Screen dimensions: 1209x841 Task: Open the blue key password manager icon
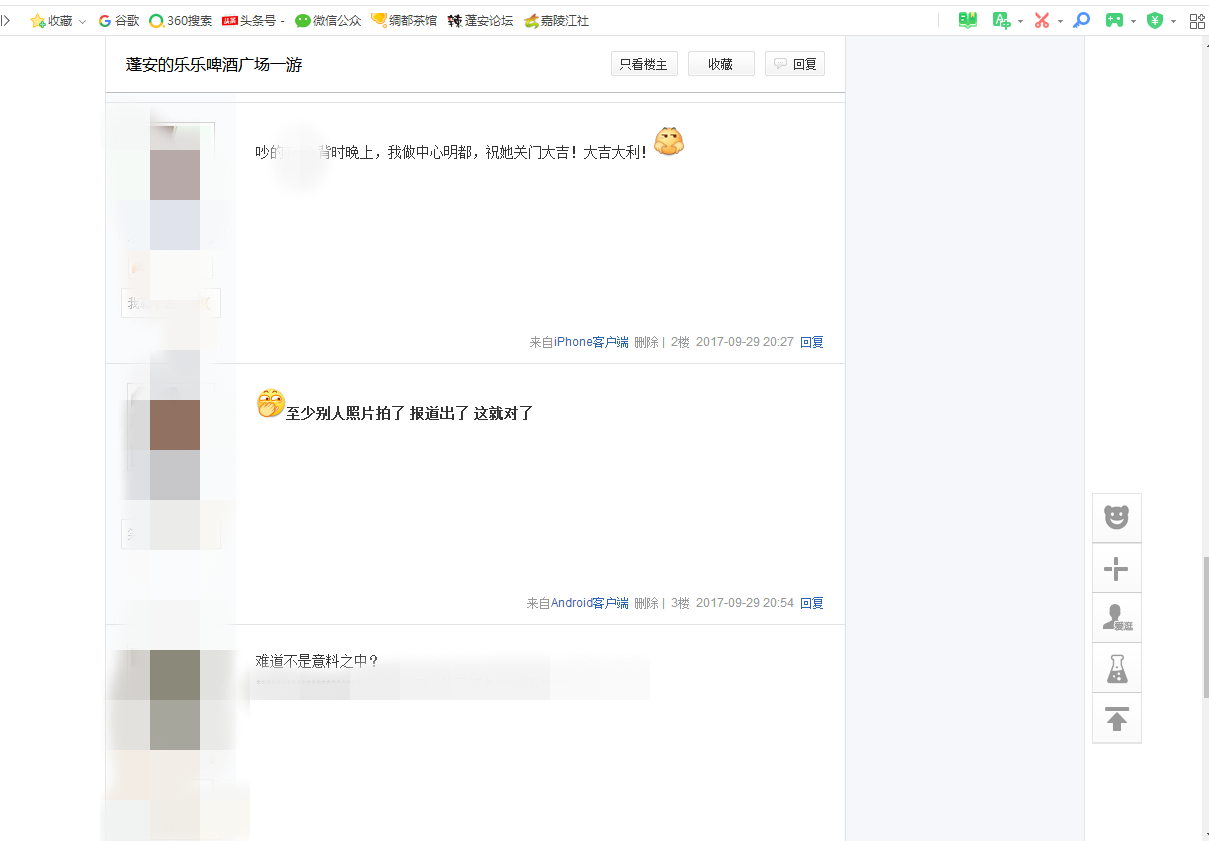[x=1081, y=20]
